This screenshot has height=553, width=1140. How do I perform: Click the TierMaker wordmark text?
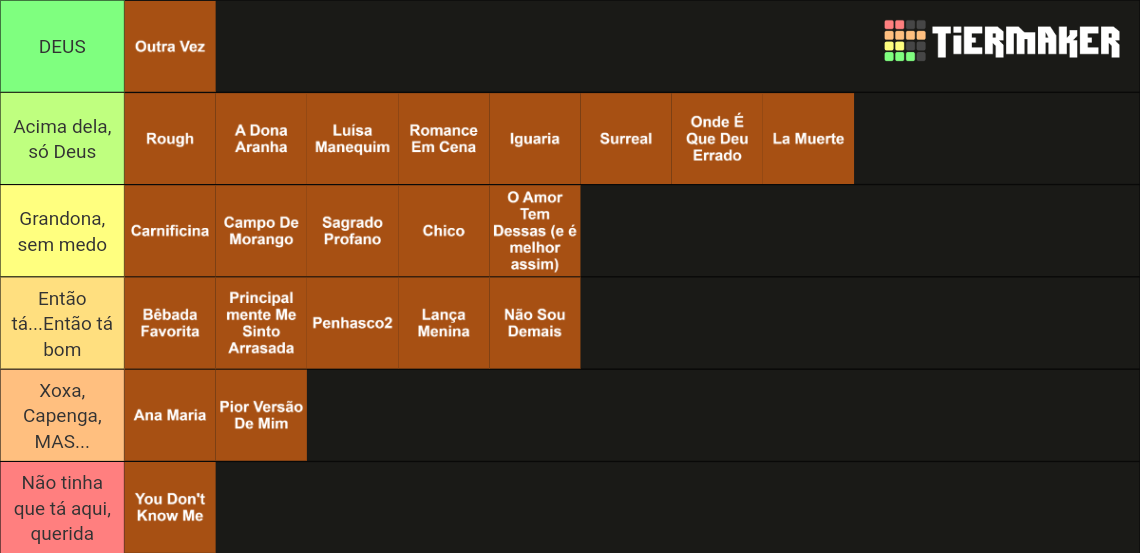pos(1027,41)
